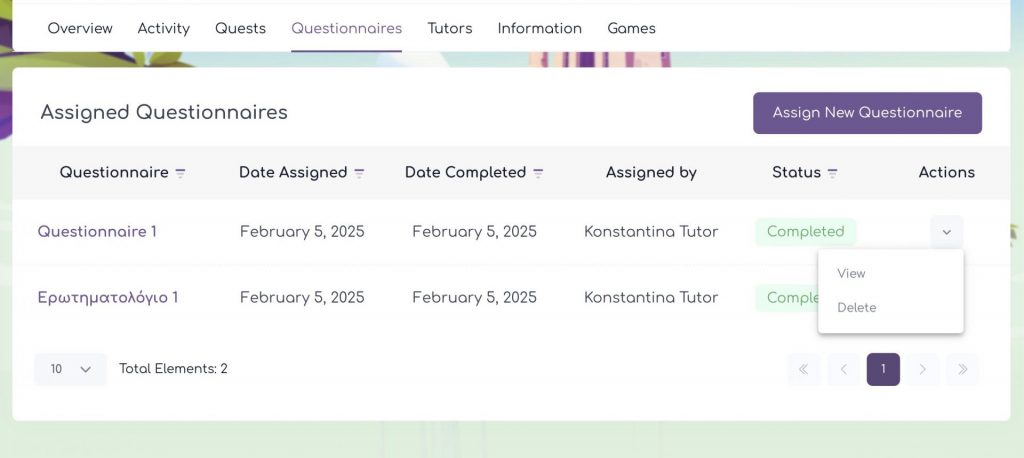Screen dimensions: 1024x458
Task: Click the Status column filter icon
Action: [x=832, y=173]
